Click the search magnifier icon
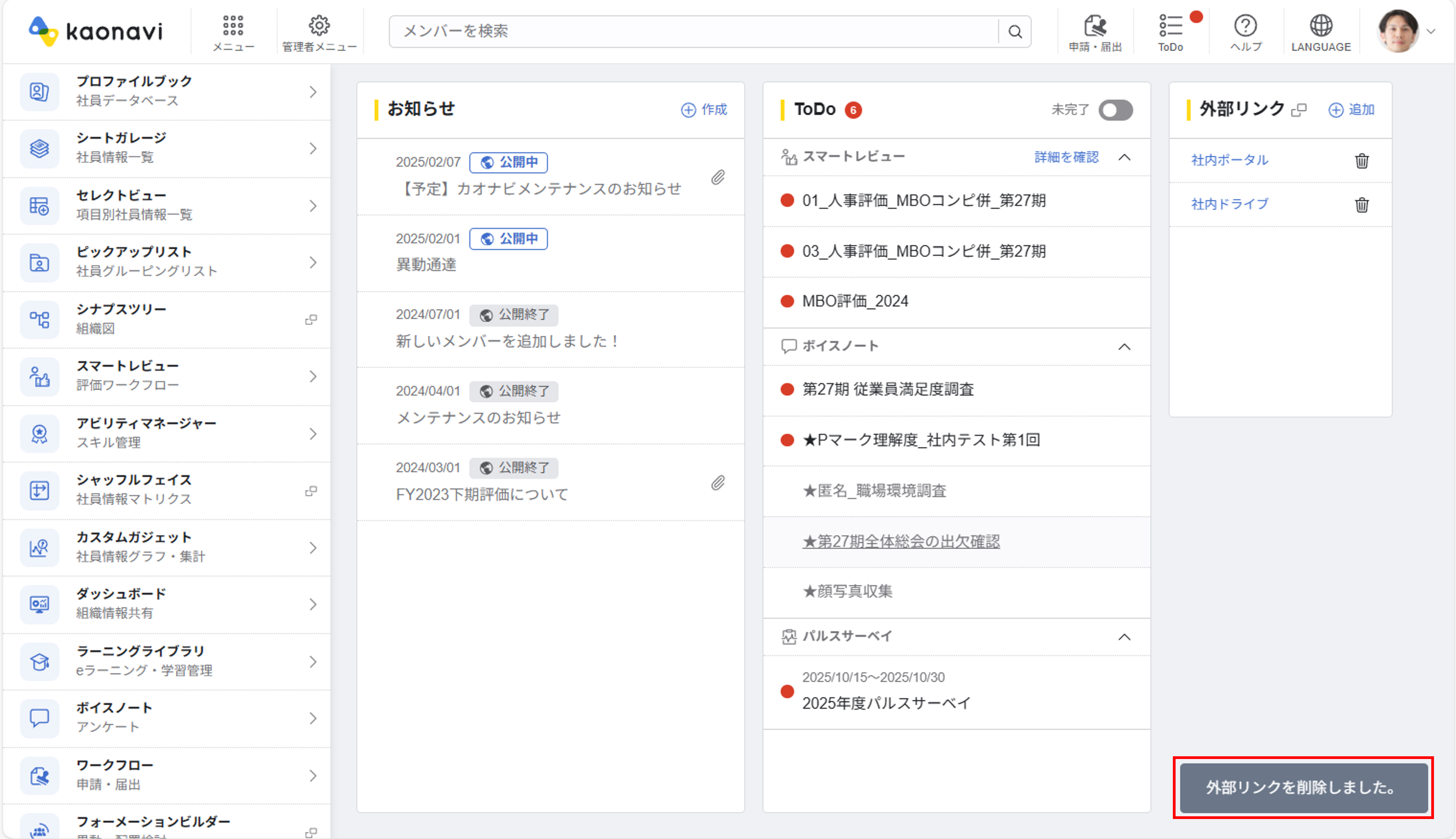Viewport: 1456px width, 839px height. (1015, 32)
